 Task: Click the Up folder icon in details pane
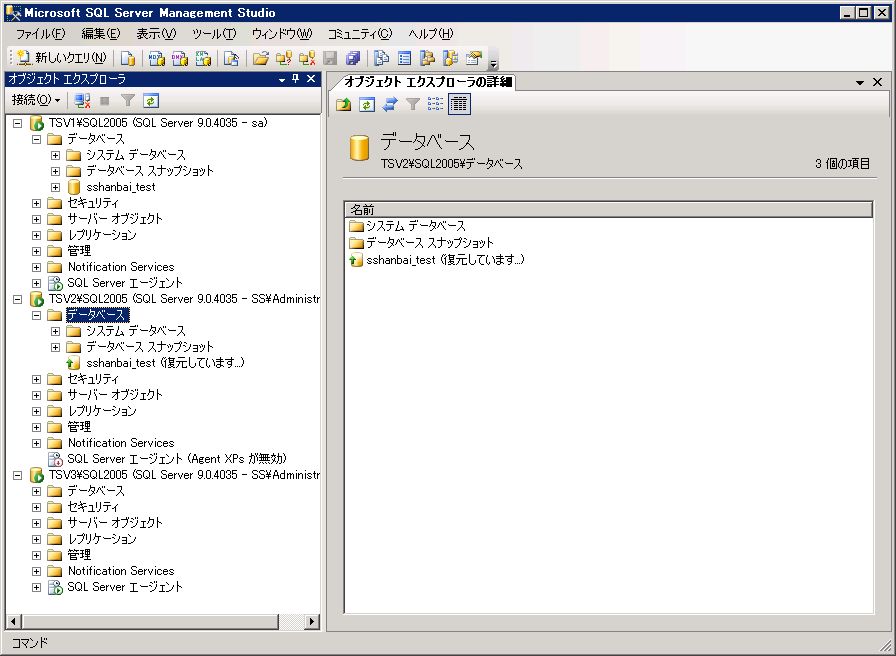pyautogui.click(x=343, y=104)
